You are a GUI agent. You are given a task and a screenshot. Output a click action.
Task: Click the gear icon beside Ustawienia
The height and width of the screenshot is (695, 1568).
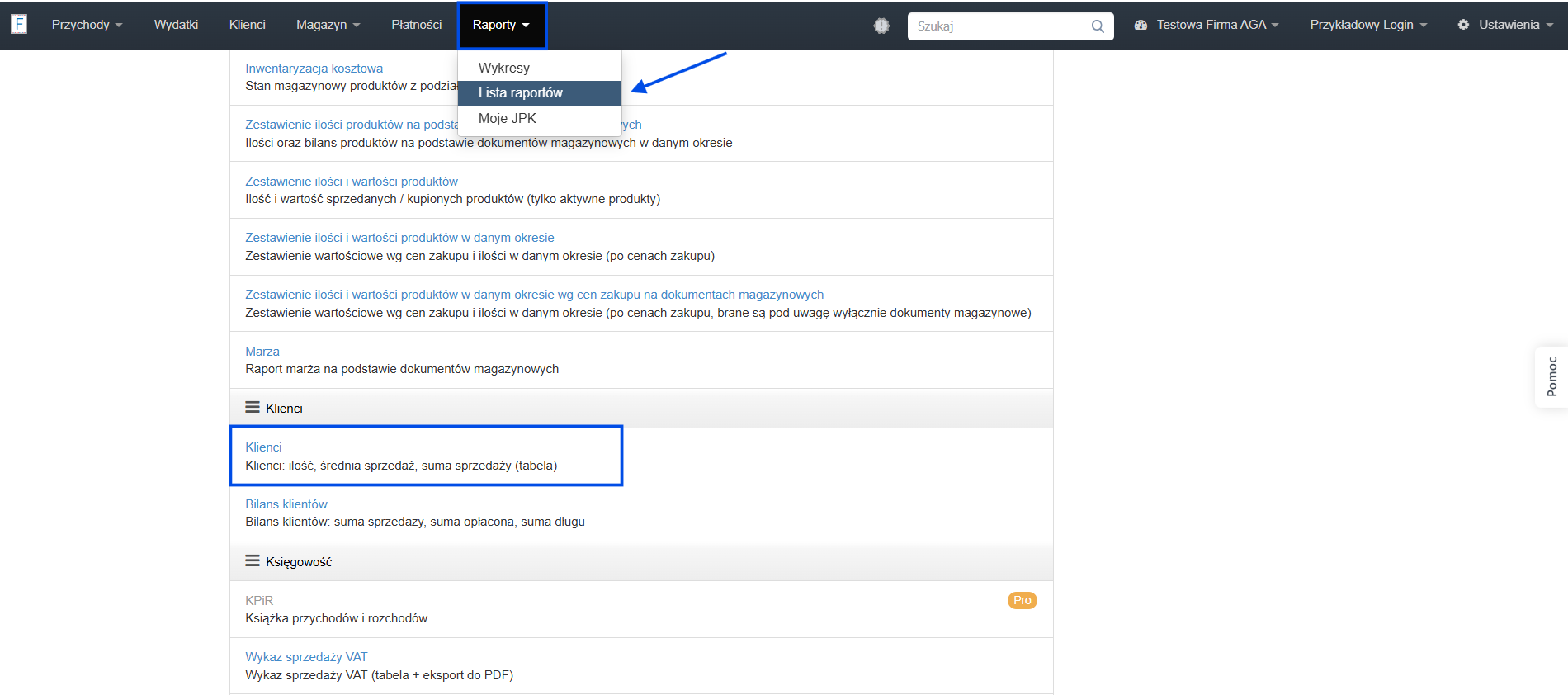[1463, 25]
